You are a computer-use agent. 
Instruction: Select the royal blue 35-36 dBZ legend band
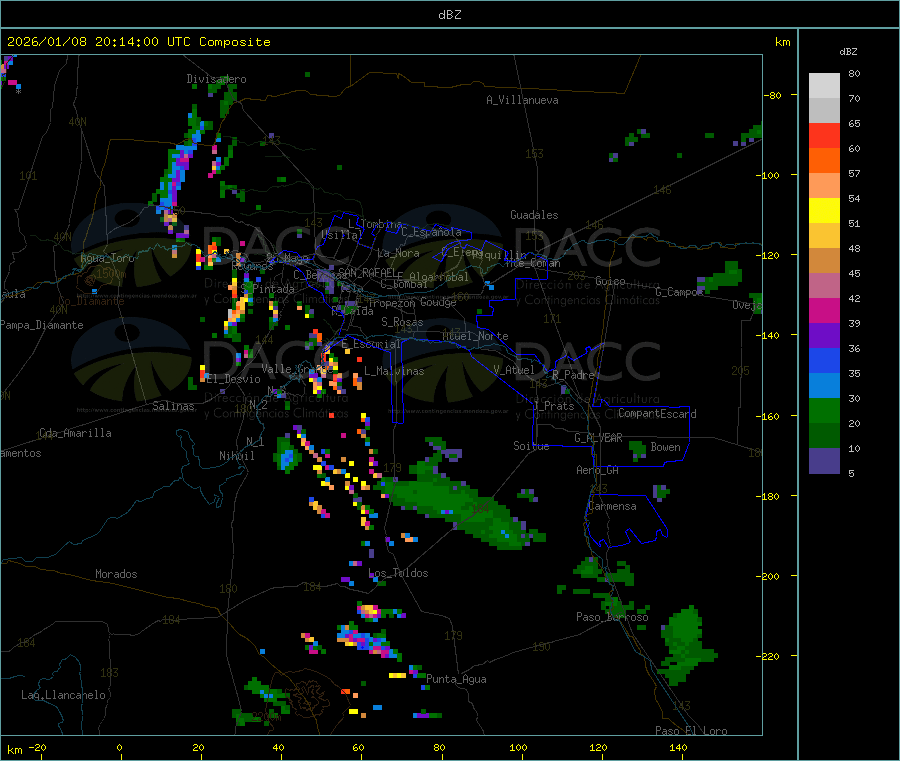(824, 360)
